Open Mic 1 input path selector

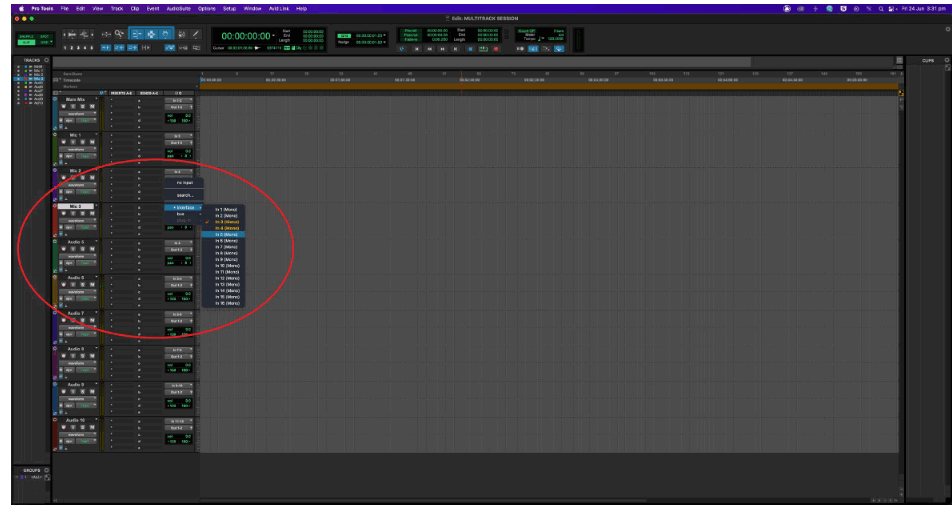[x=178, y=136]
